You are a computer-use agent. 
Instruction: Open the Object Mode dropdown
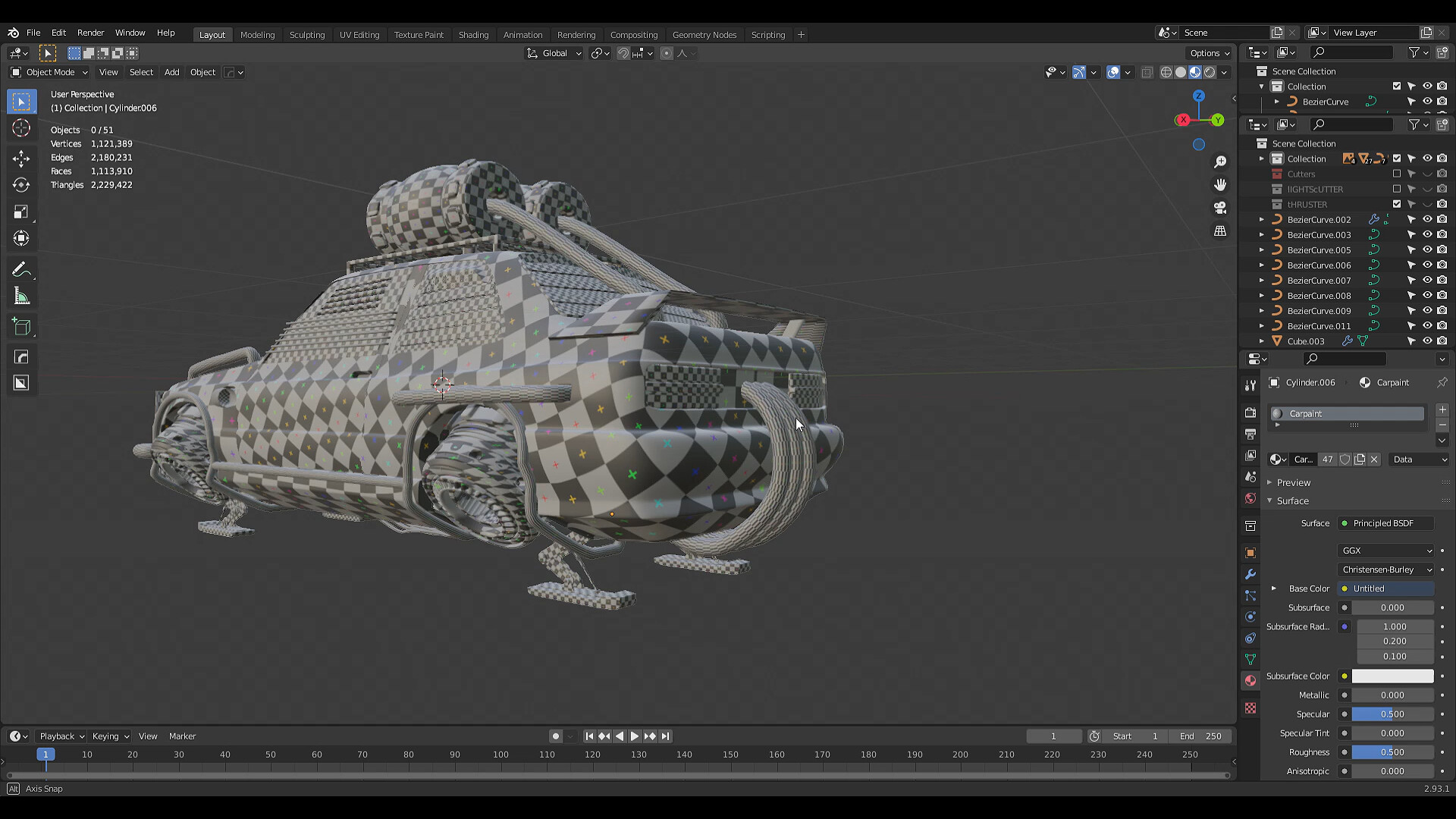point(50,72)
